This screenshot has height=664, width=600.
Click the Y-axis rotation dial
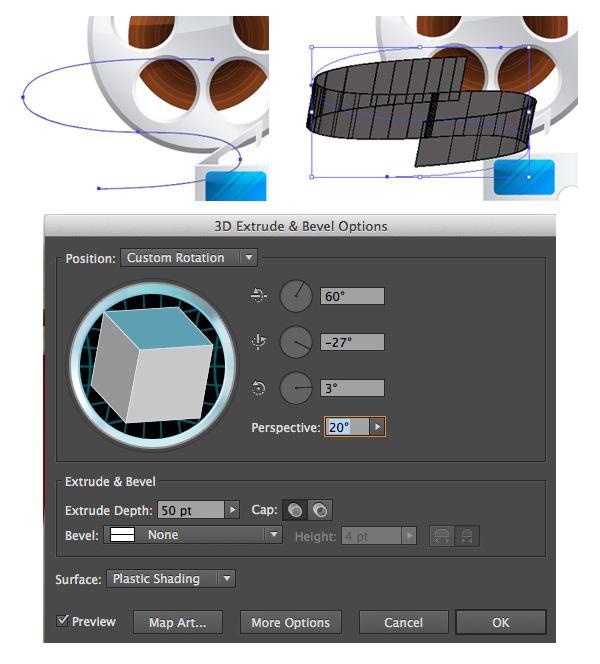tap(296, 342)
